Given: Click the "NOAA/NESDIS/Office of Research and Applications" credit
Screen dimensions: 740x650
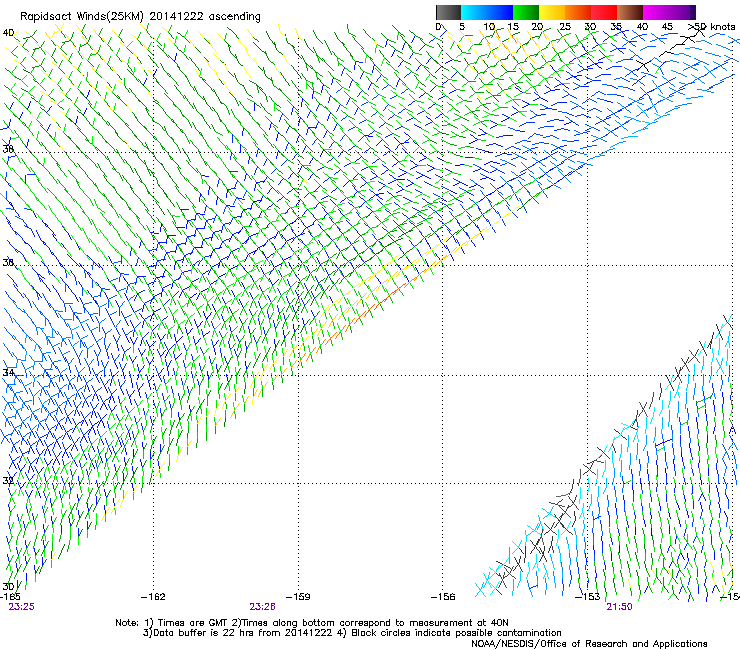Looking at the screenshot, I should 589,644.
